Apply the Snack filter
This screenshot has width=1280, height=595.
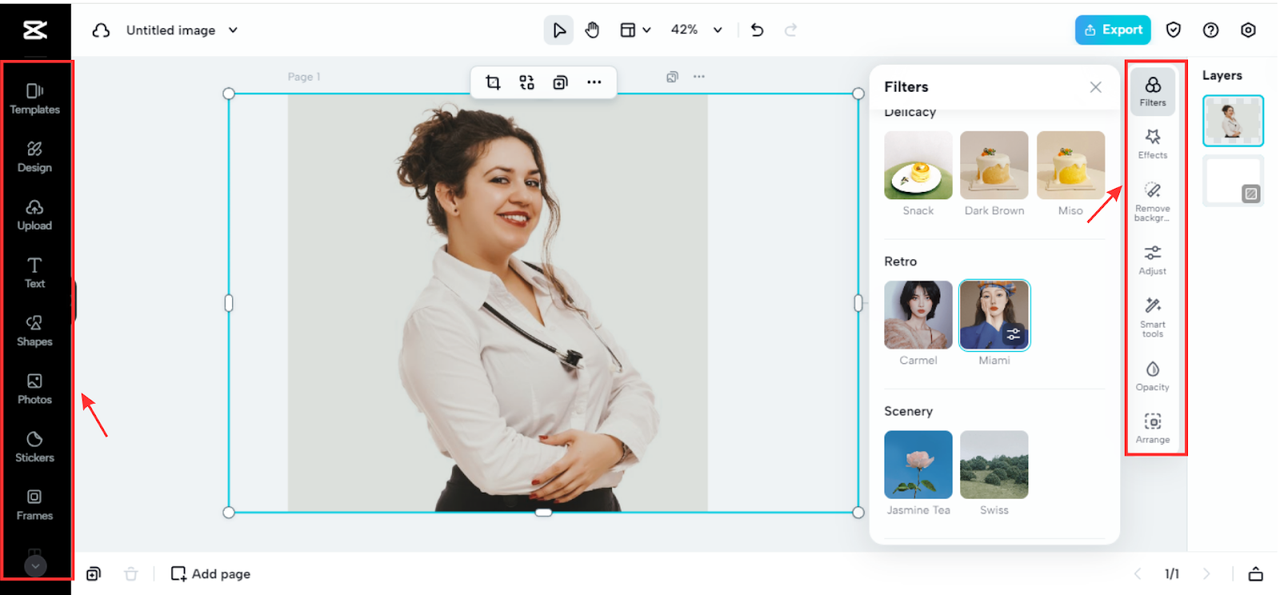point(918,165)
